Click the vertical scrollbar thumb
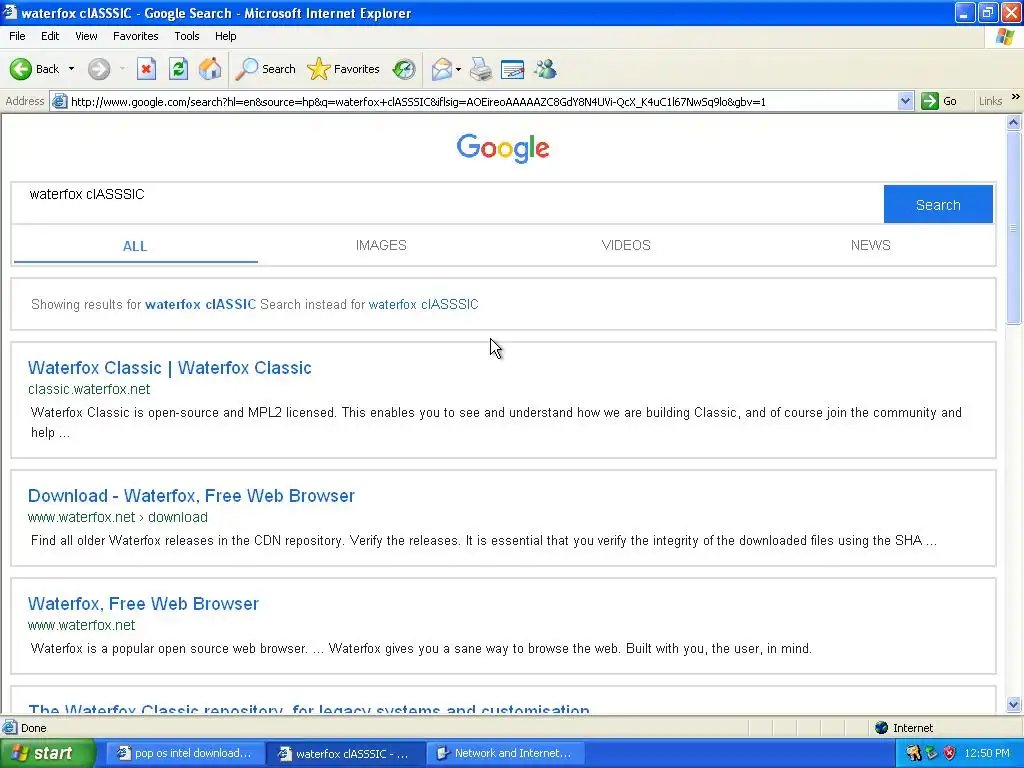This screenshot has height=768, width=1024. (1014, 227)
